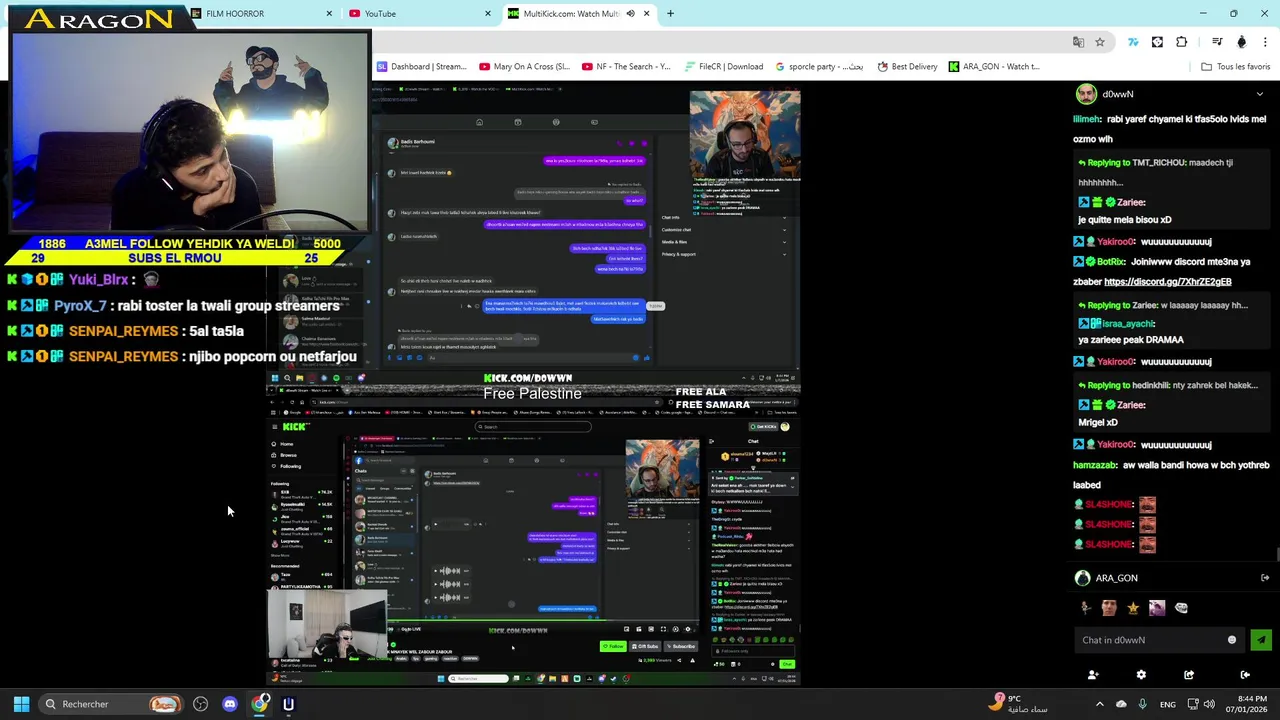
Task: Open Chrome from the taskbar
Action: pos(260,704)
